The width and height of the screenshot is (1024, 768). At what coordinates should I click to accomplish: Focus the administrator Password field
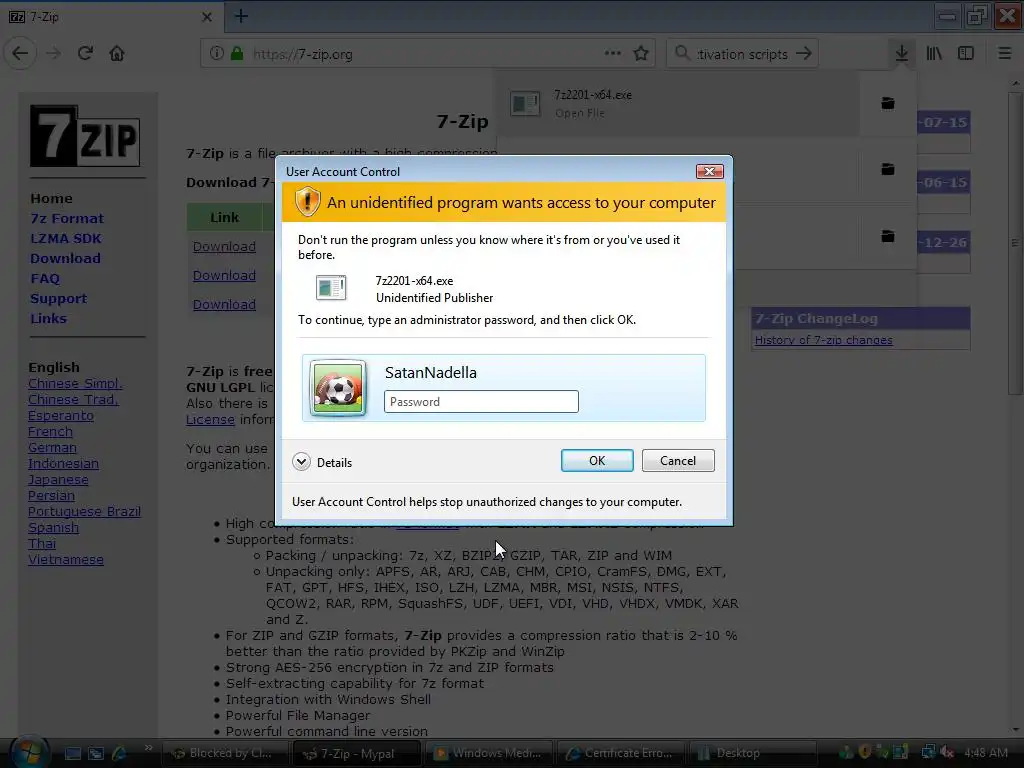coord(481,402)
